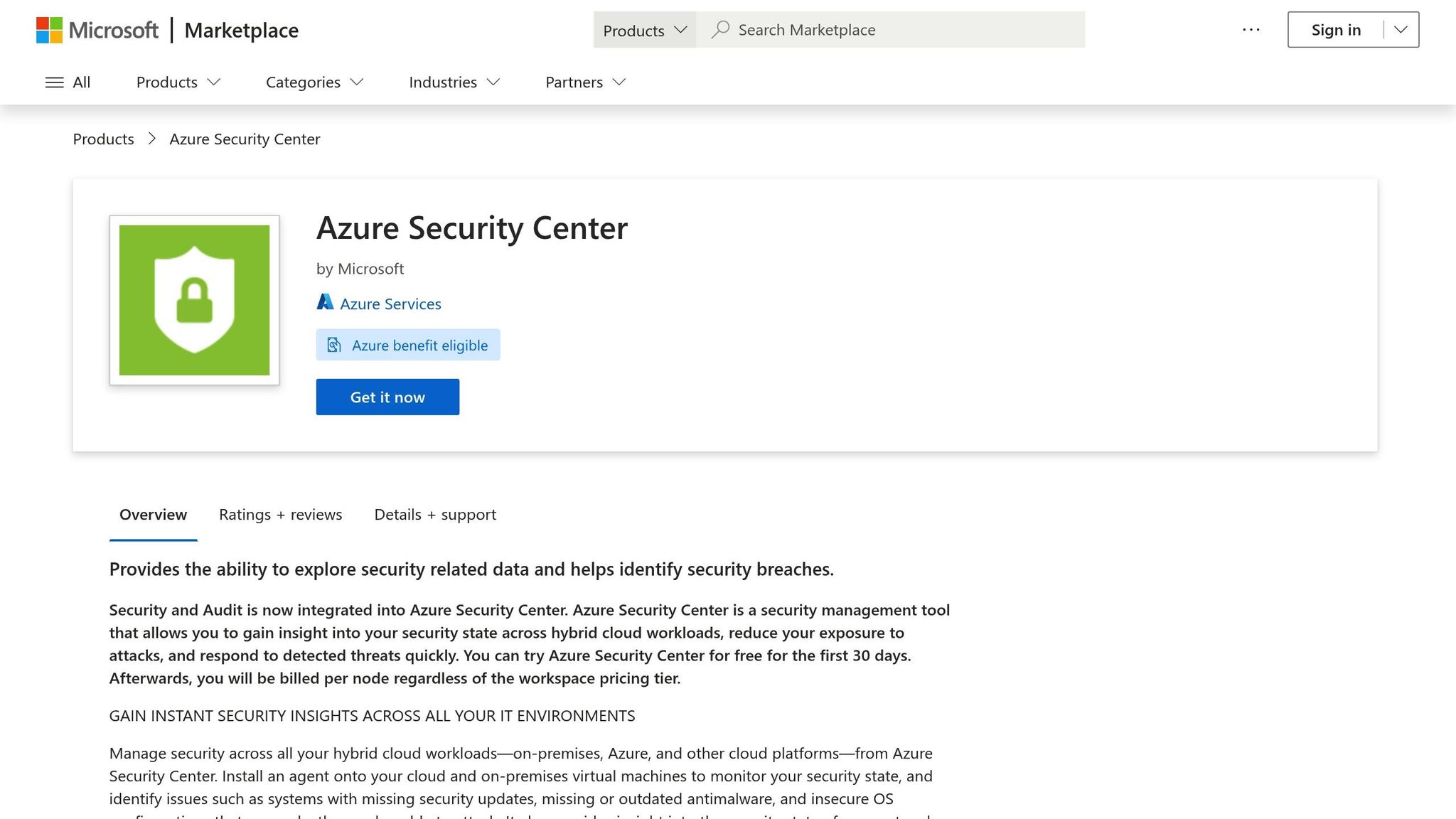Open the Partners dropdown menu
The width and height of the screenshot is (1456, 819).
[584, 82]
